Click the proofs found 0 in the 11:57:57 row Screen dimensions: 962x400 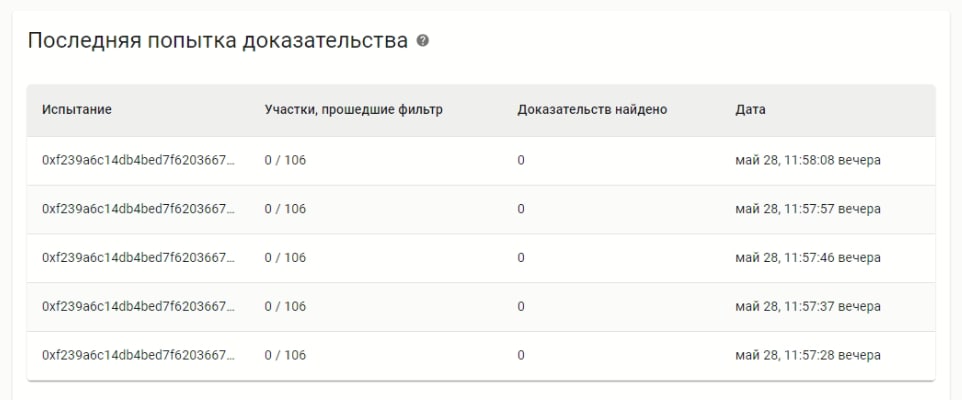click(x=521, y=209)
